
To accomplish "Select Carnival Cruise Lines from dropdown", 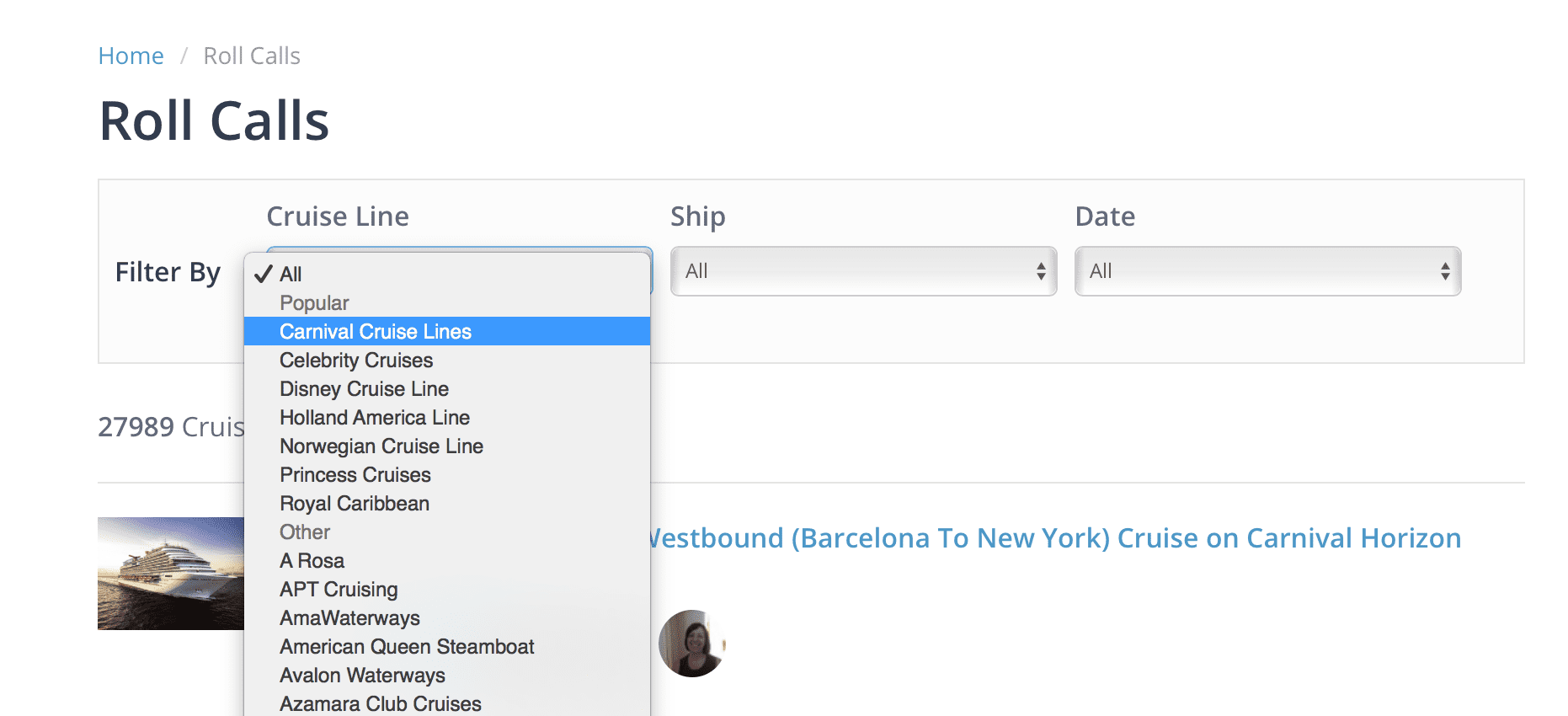I will click(446, 331).
